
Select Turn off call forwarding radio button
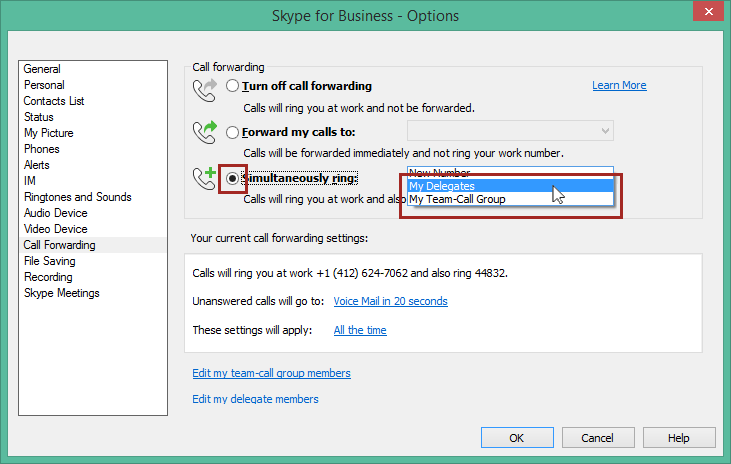click(233, 86)
